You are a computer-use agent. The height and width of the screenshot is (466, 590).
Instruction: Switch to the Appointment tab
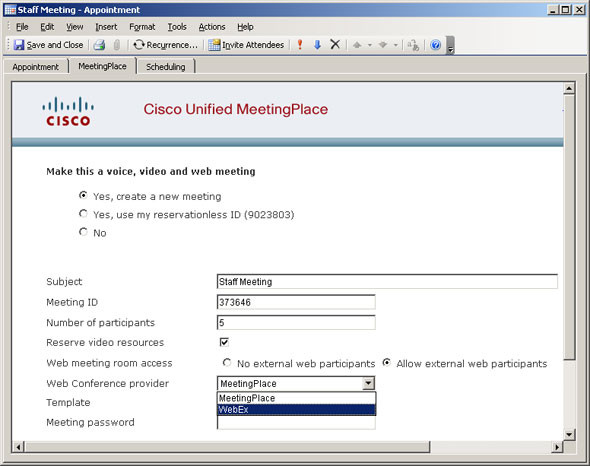36,67
